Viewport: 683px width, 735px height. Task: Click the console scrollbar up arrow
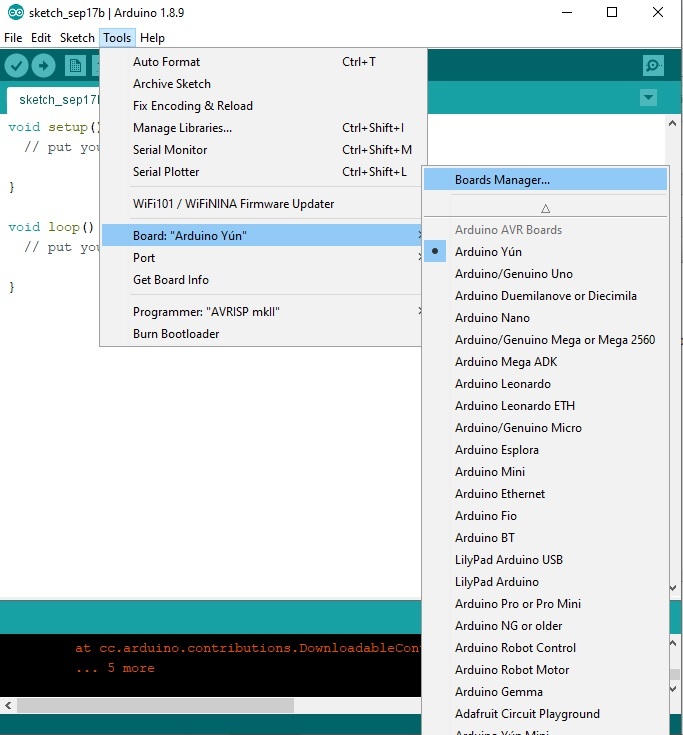(673, 643)
